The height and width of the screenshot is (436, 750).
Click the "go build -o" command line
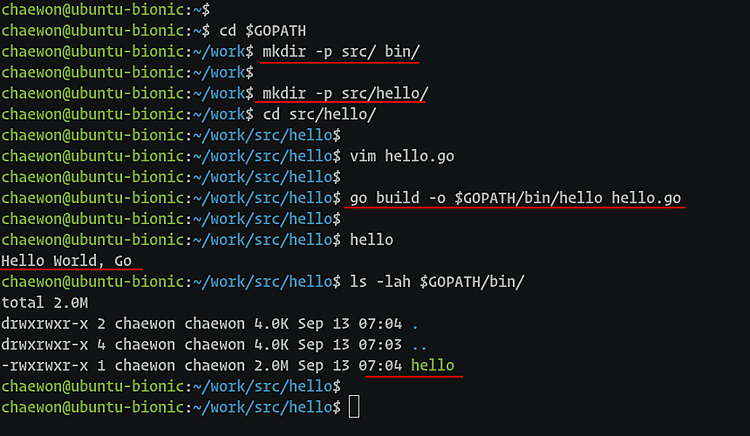coord(515,198)
